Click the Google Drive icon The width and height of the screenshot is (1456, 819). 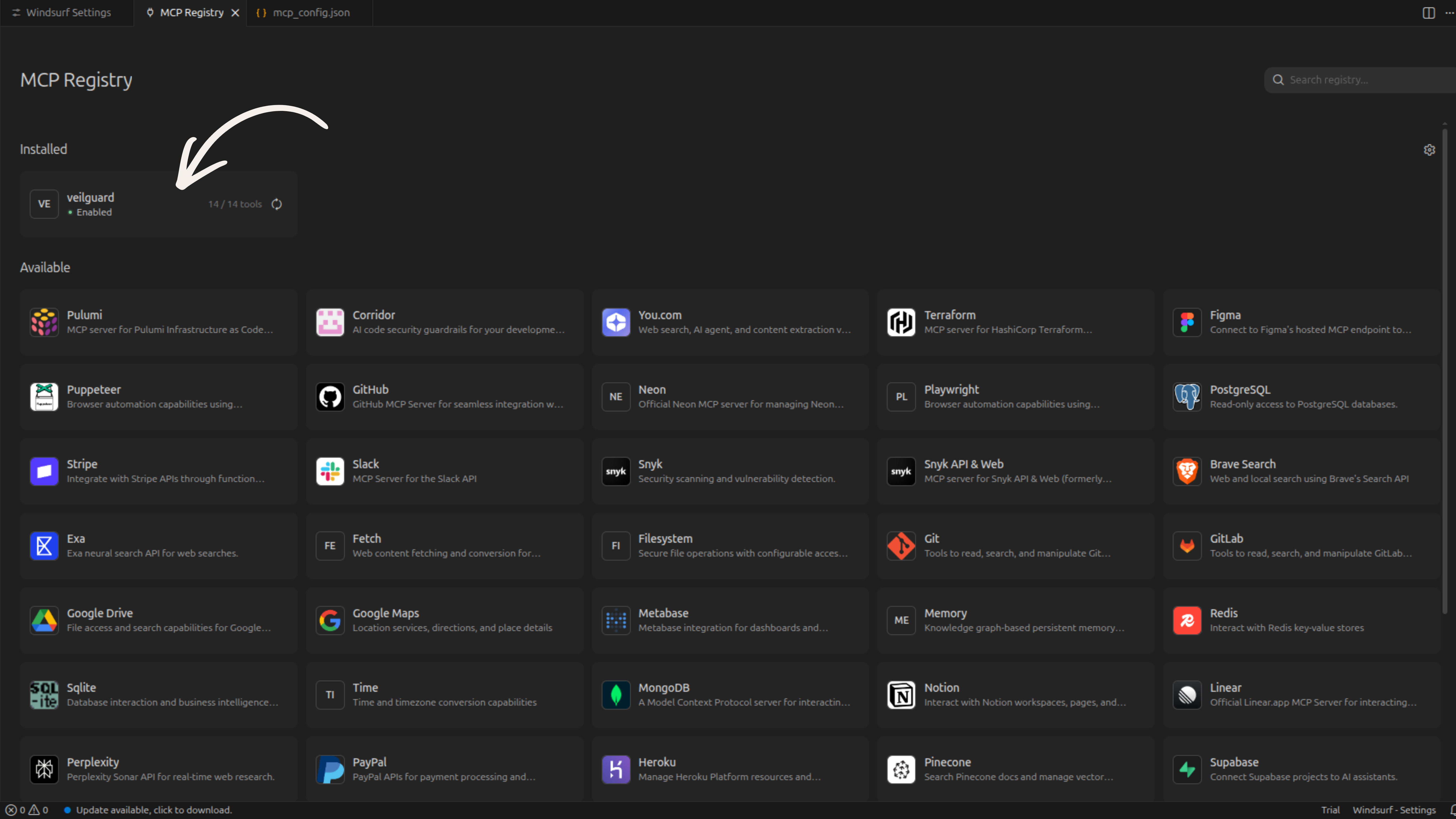coord(44,620)
